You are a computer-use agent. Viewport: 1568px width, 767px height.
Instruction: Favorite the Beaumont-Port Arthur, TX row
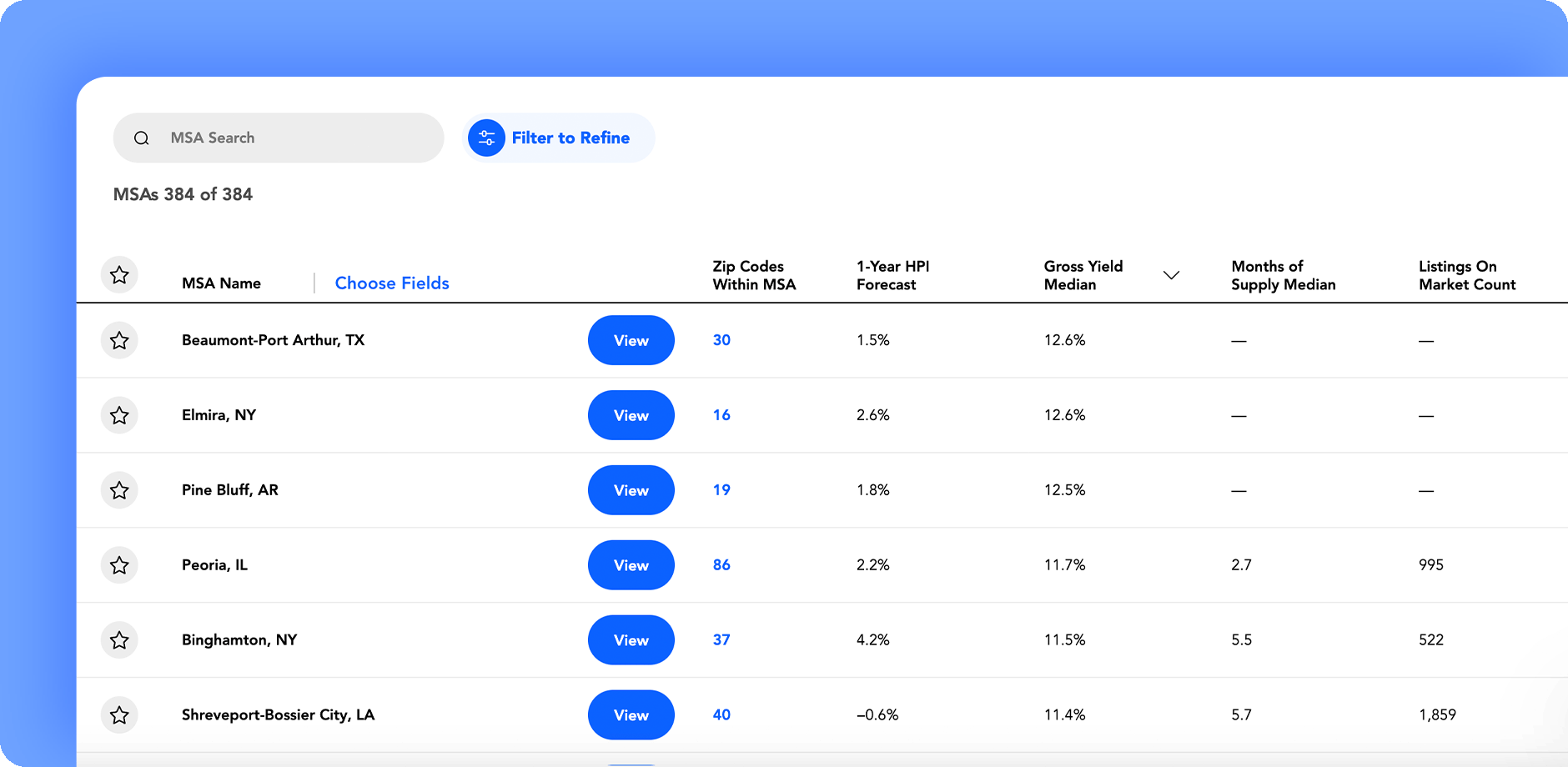119,340
